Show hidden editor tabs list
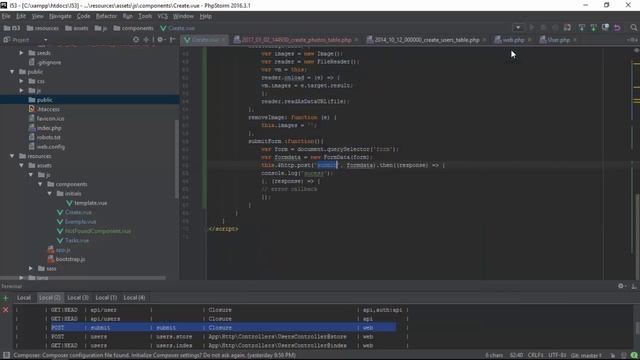 point(632,40)
